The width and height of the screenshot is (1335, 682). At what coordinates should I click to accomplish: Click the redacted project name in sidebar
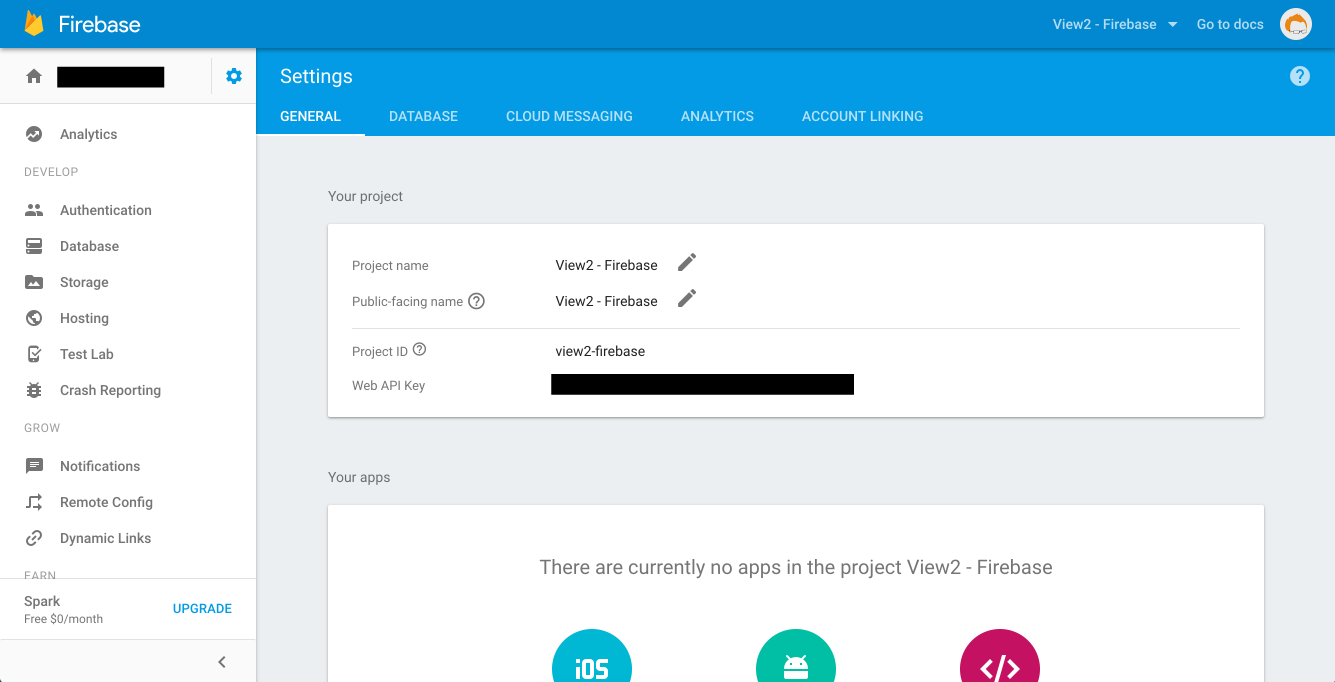pyautogui.click(x=110, y=76)
